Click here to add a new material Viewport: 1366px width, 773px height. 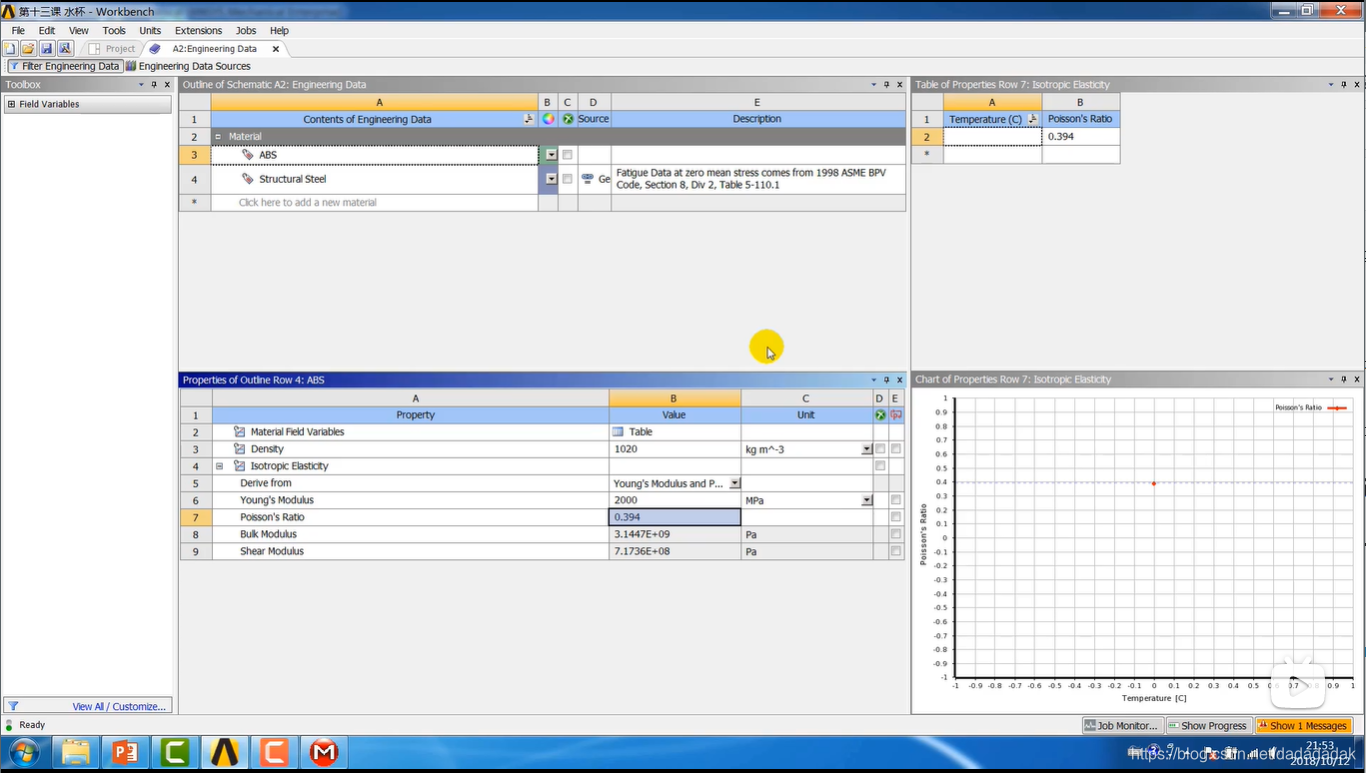374,202
